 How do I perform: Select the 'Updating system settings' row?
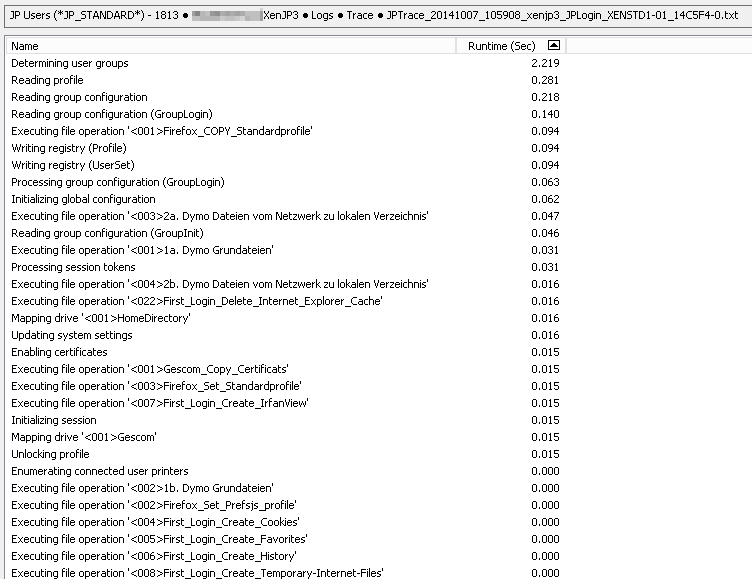[x=71, y=335]
